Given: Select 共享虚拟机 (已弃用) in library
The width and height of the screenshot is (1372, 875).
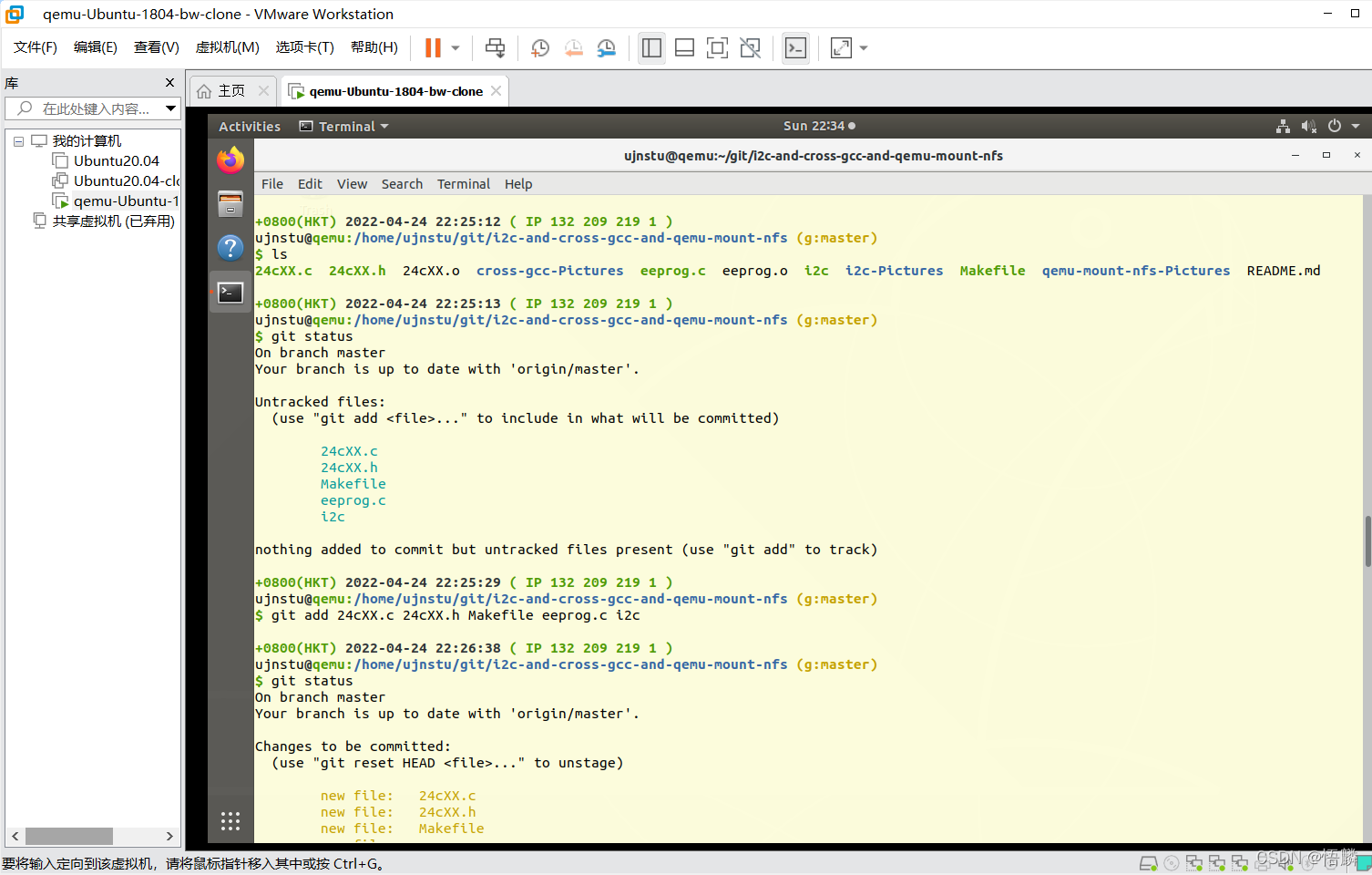Looking at the screenshot, I should click(113, 221).
